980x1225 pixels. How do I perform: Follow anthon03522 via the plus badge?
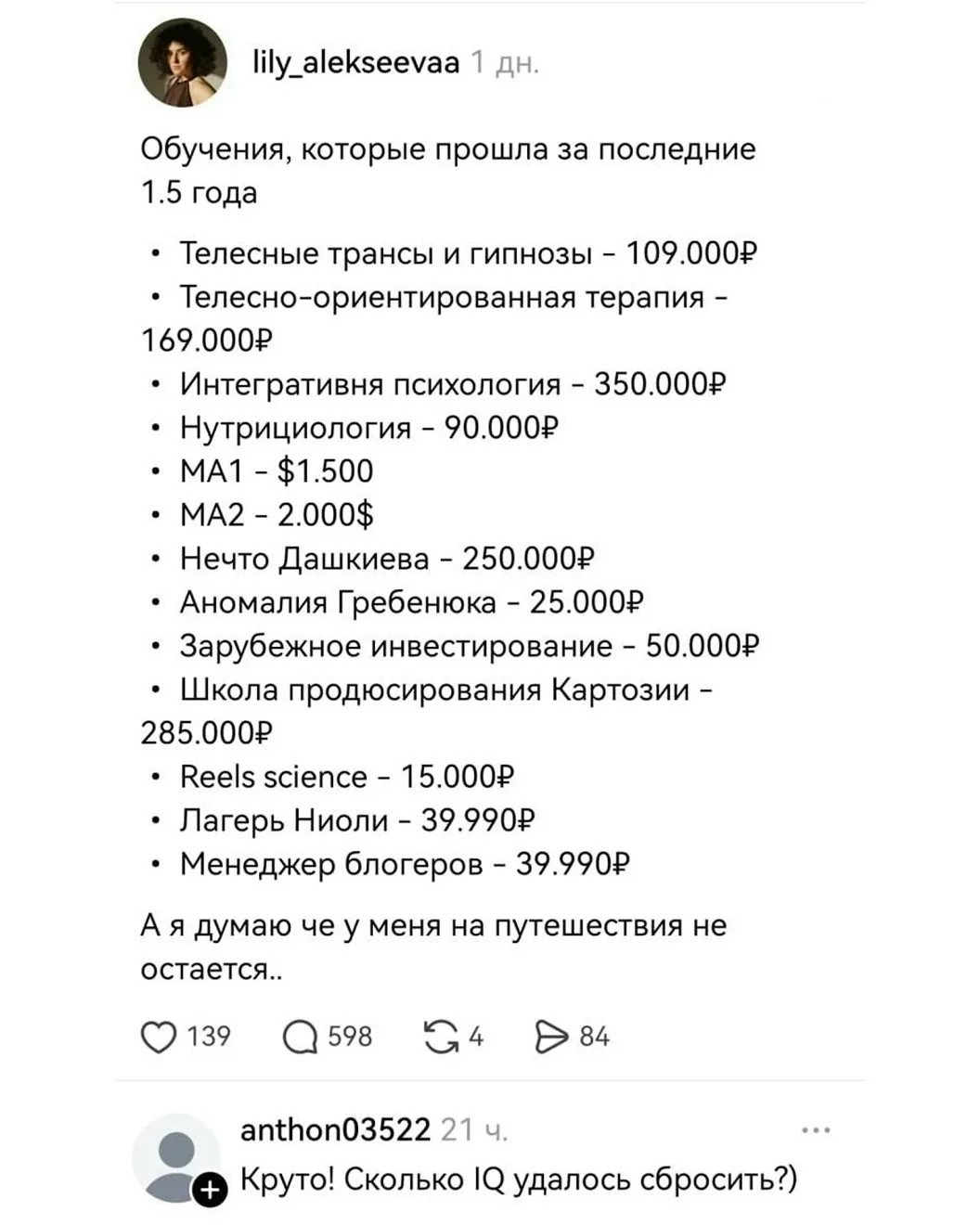tap(211, 1190)
